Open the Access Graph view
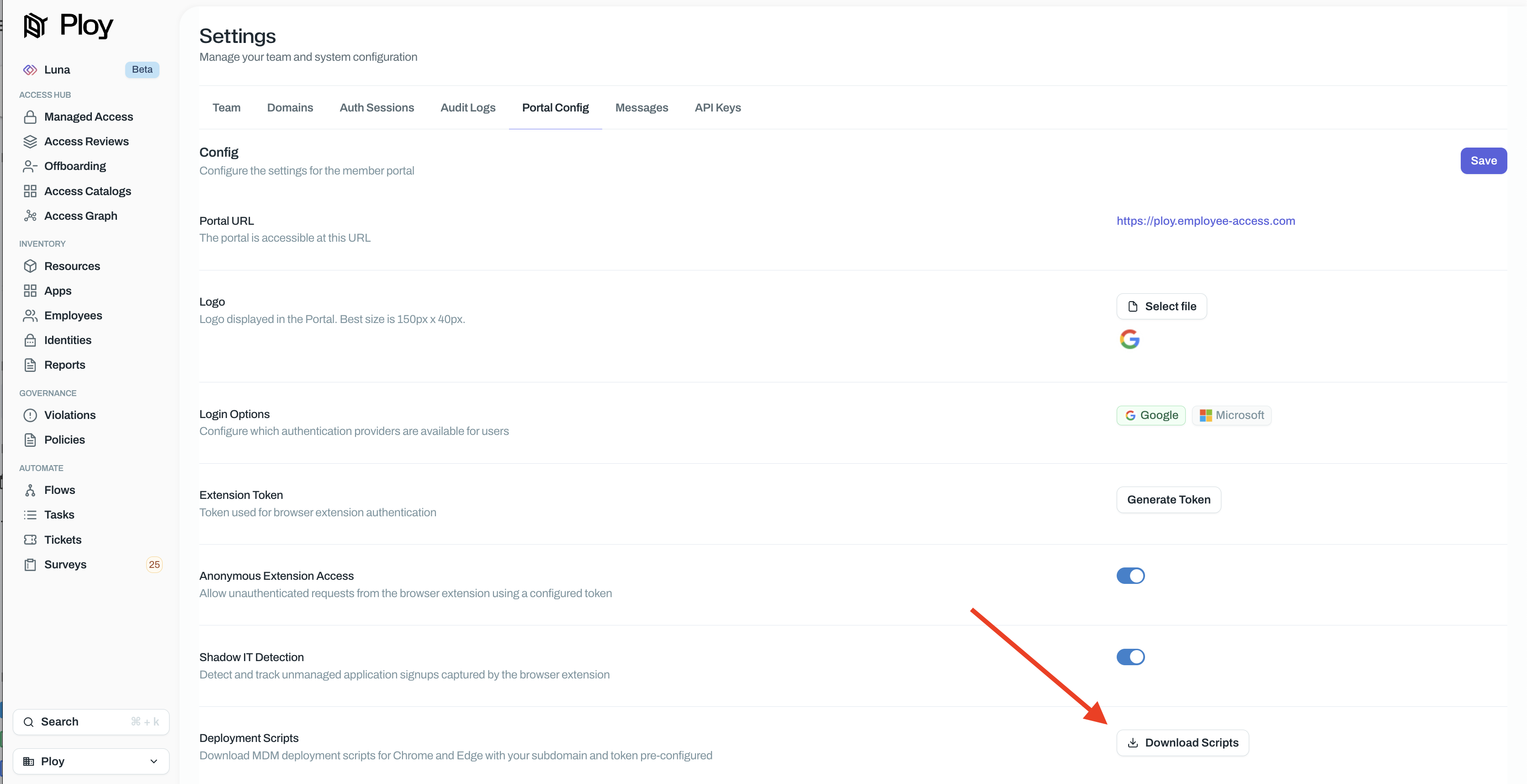 tap(32, 216)
